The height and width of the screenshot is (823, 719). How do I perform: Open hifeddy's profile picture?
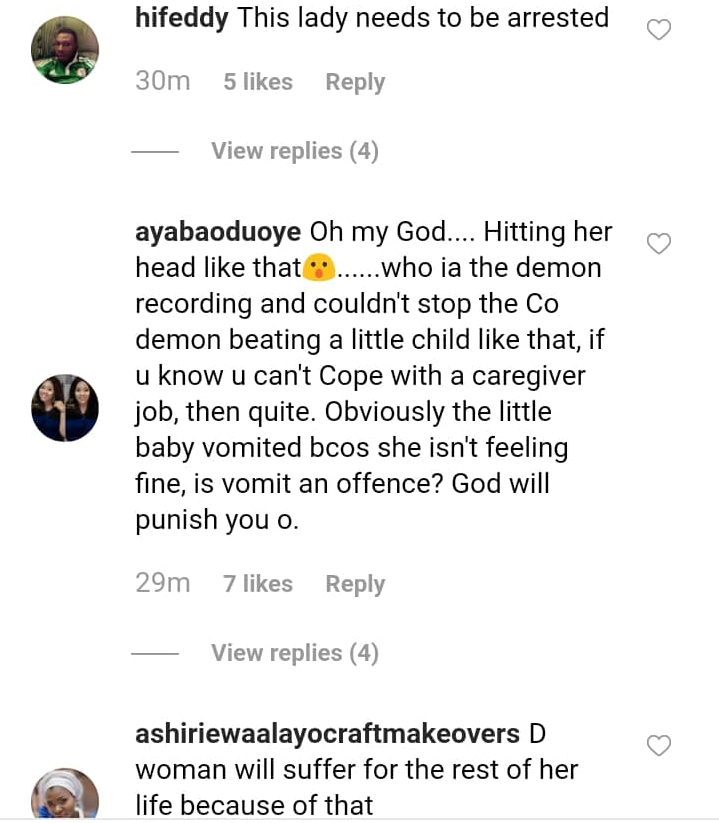tap(65, 50)
